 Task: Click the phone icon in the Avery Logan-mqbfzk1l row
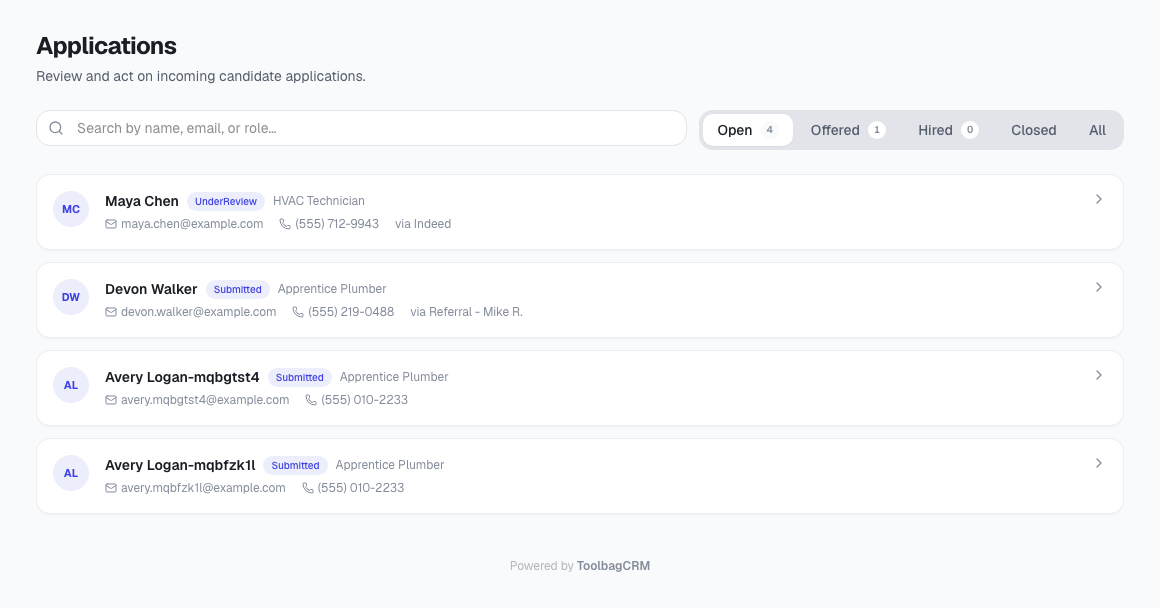tap(308, 488)
